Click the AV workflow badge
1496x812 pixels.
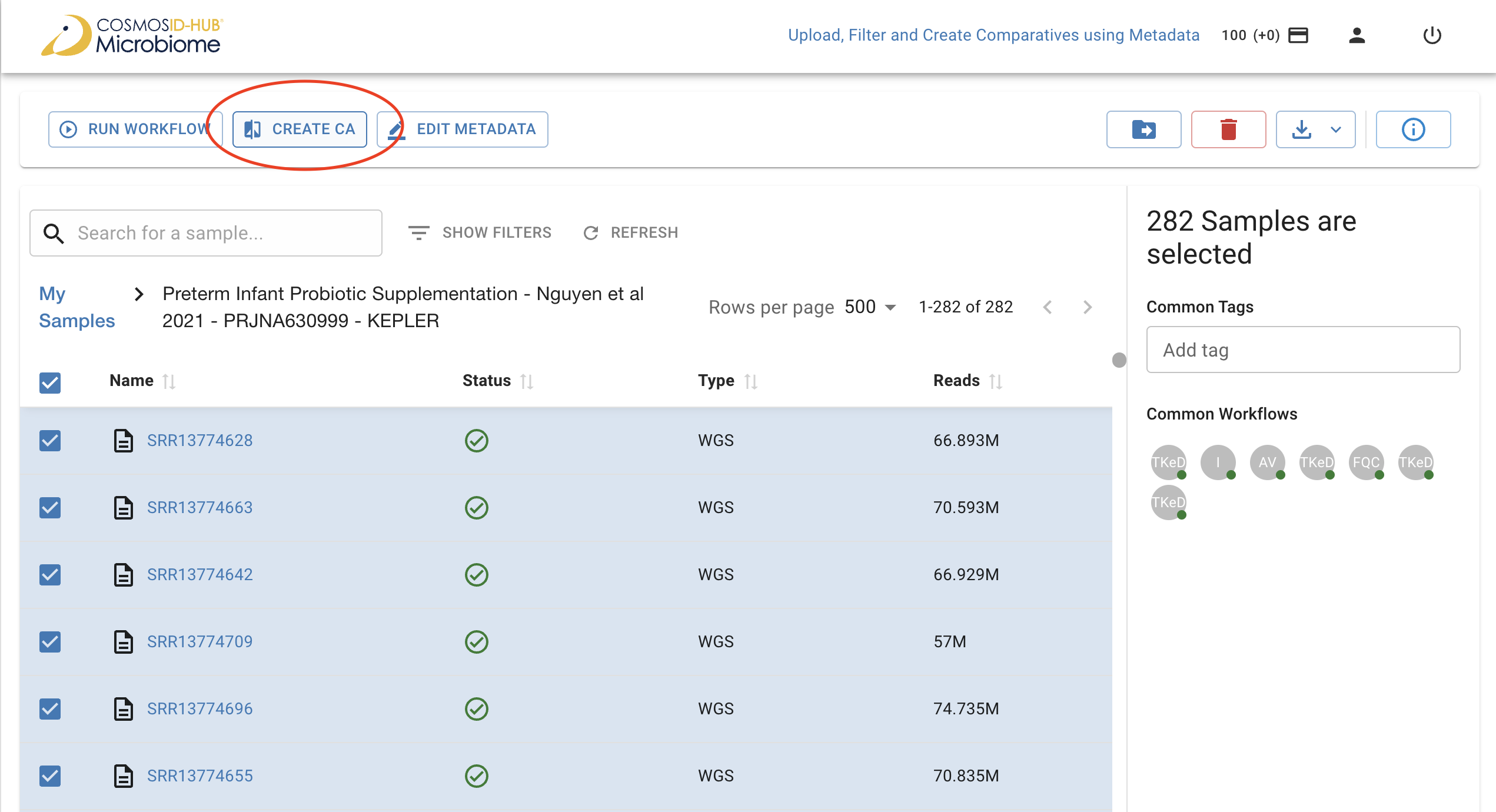point(1266,462)
